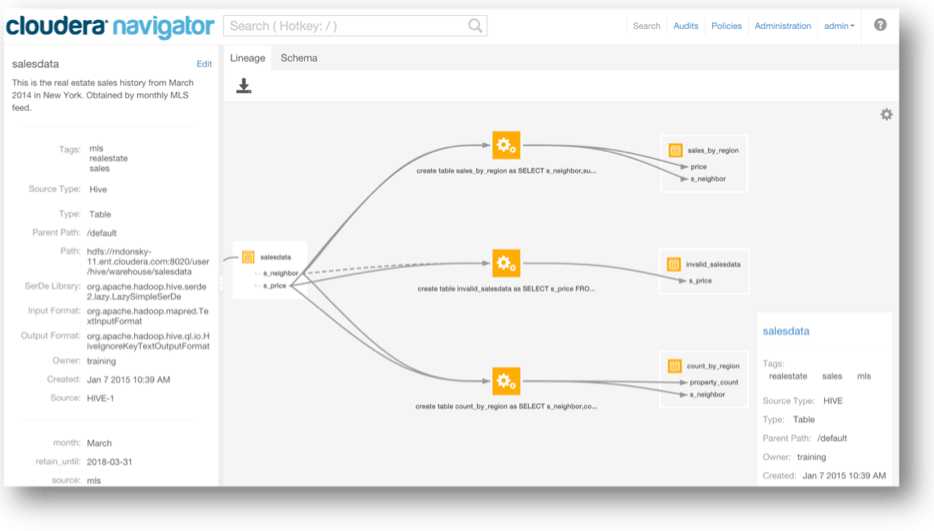The width and height of the screenshot is (934, 531).
Task: Select the count_by_region operation gear node
Action: (x=506, y=381)
